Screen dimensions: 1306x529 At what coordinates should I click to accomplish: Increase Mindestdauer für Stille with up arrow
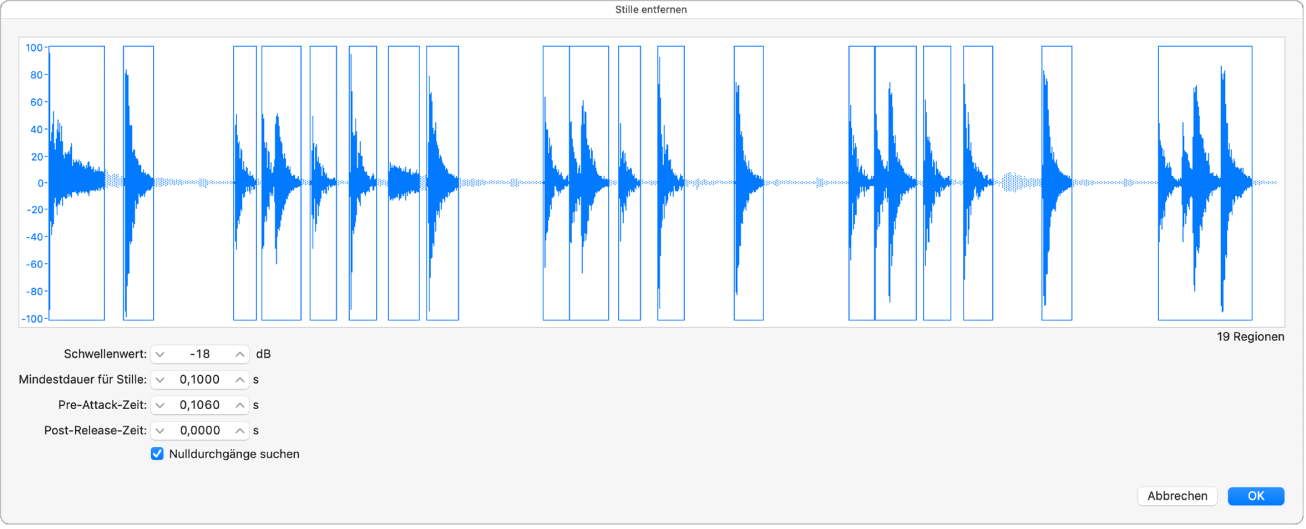pos(240,380)
